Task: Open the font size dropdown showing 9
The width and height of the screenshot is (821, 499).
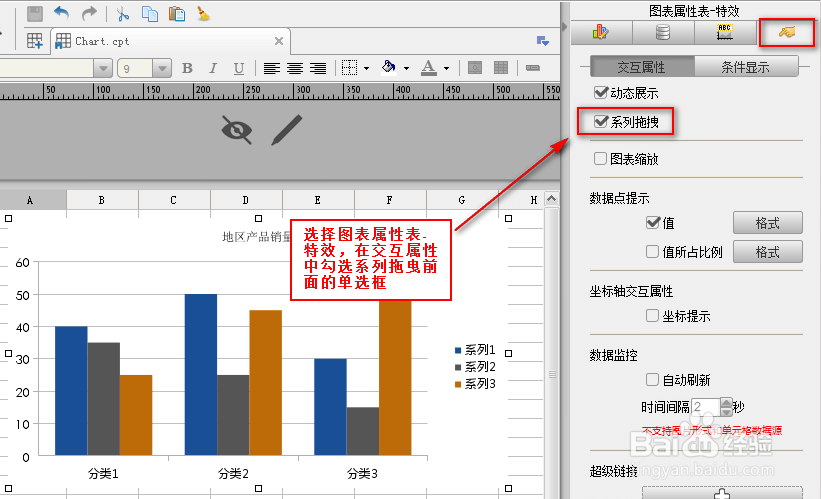Action: pyautogui.click(x=162, y=68)
